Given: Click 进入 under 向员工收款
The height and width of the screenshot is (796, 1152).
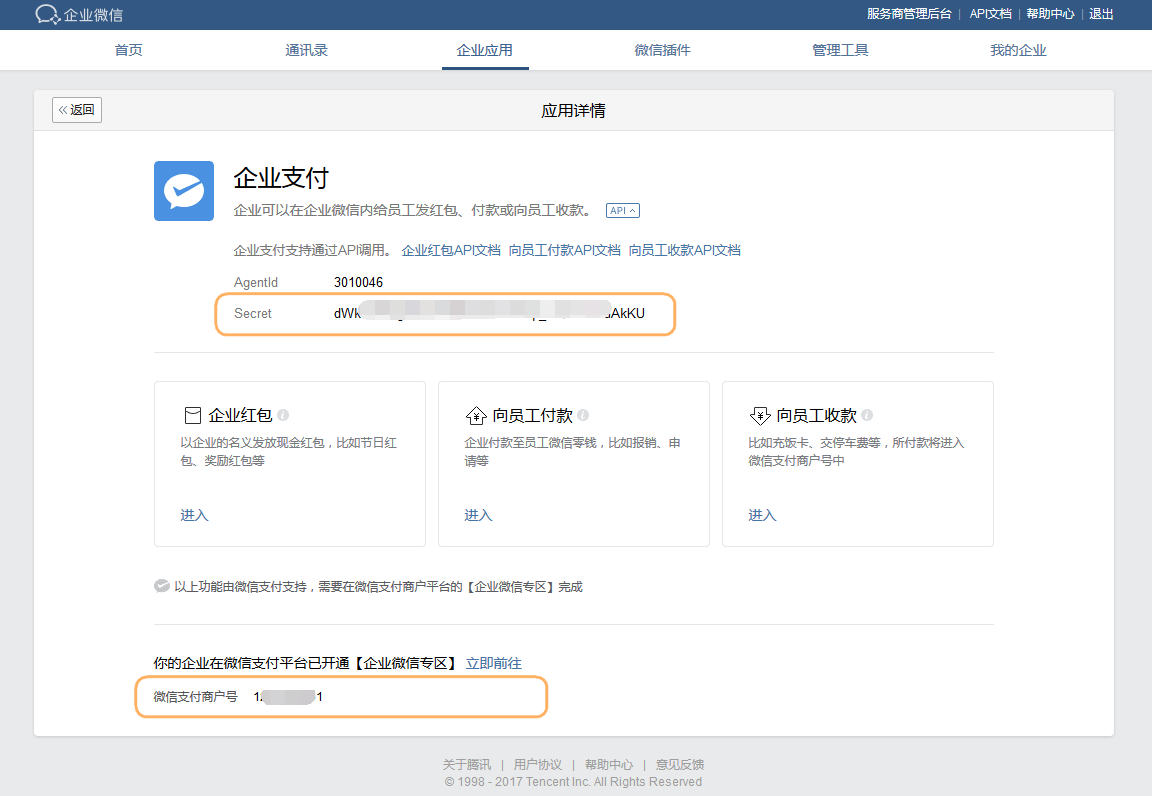Looking at the screenshot, I should click(x=762, y=515).
